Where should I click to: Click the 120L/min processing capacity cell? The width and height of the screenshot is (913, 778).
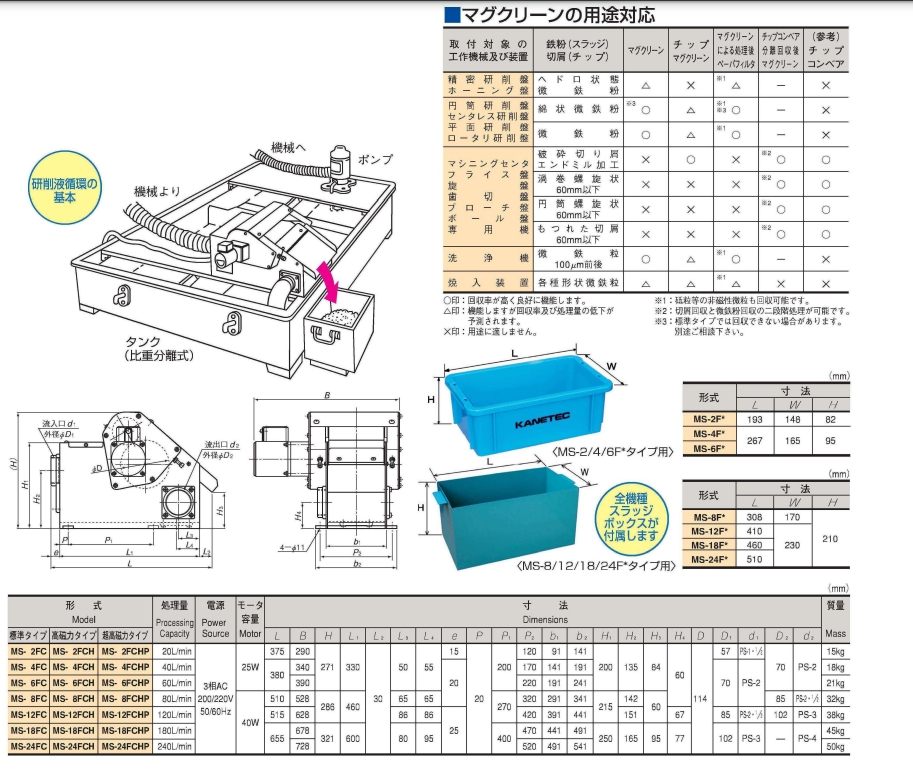click(175, 715)
